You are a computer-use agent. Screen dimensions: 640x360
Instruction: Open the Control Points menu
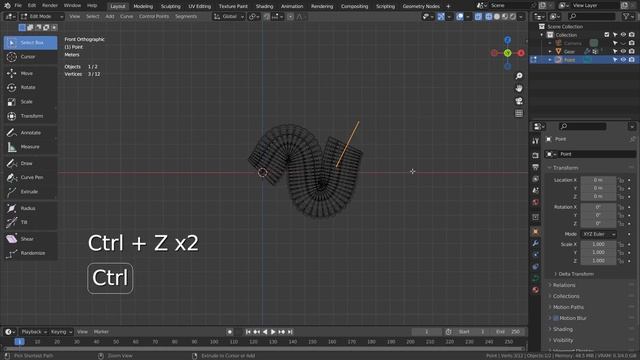point(154,17)
